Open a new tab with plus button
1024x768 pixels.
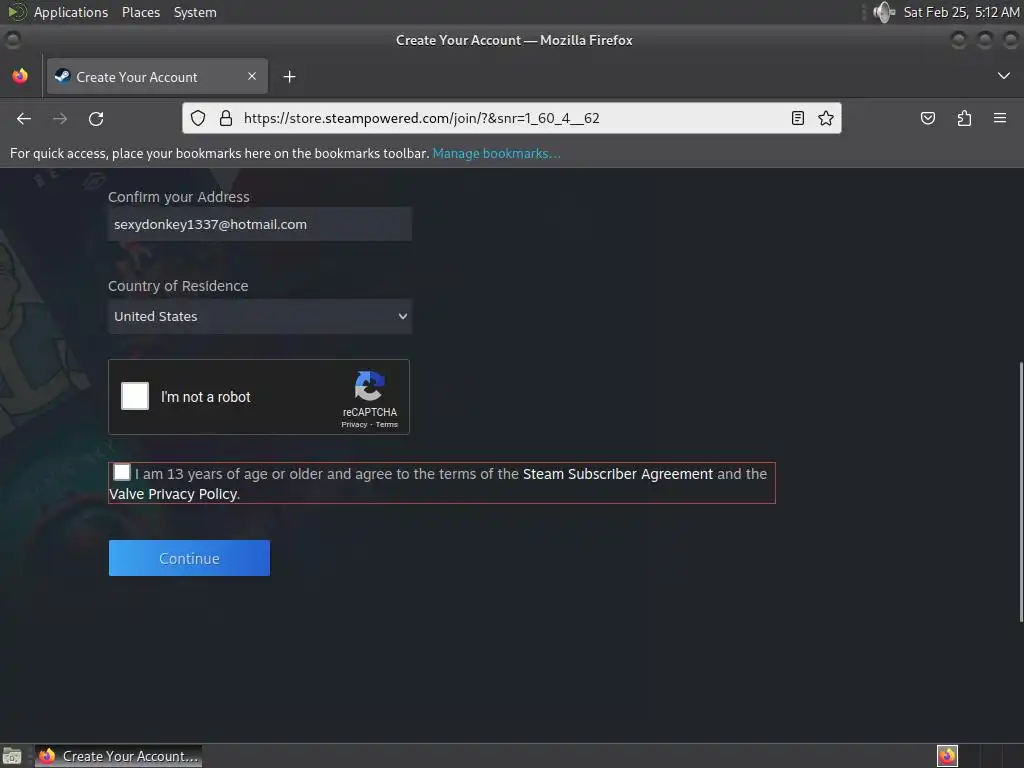tap(289, 77)
